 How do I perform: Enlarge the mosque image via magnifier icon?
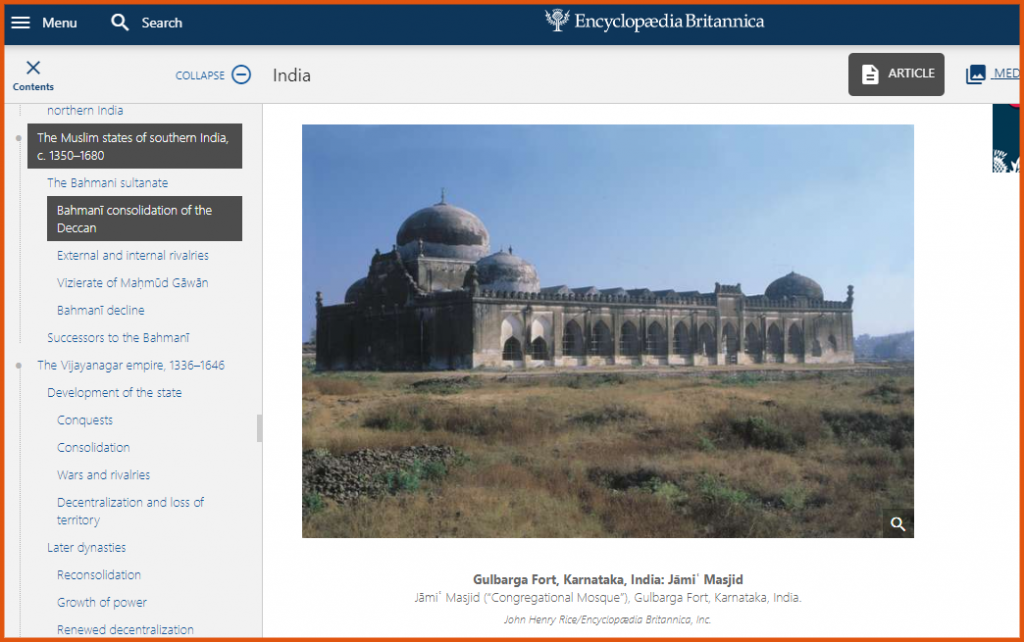click(898, 524)
